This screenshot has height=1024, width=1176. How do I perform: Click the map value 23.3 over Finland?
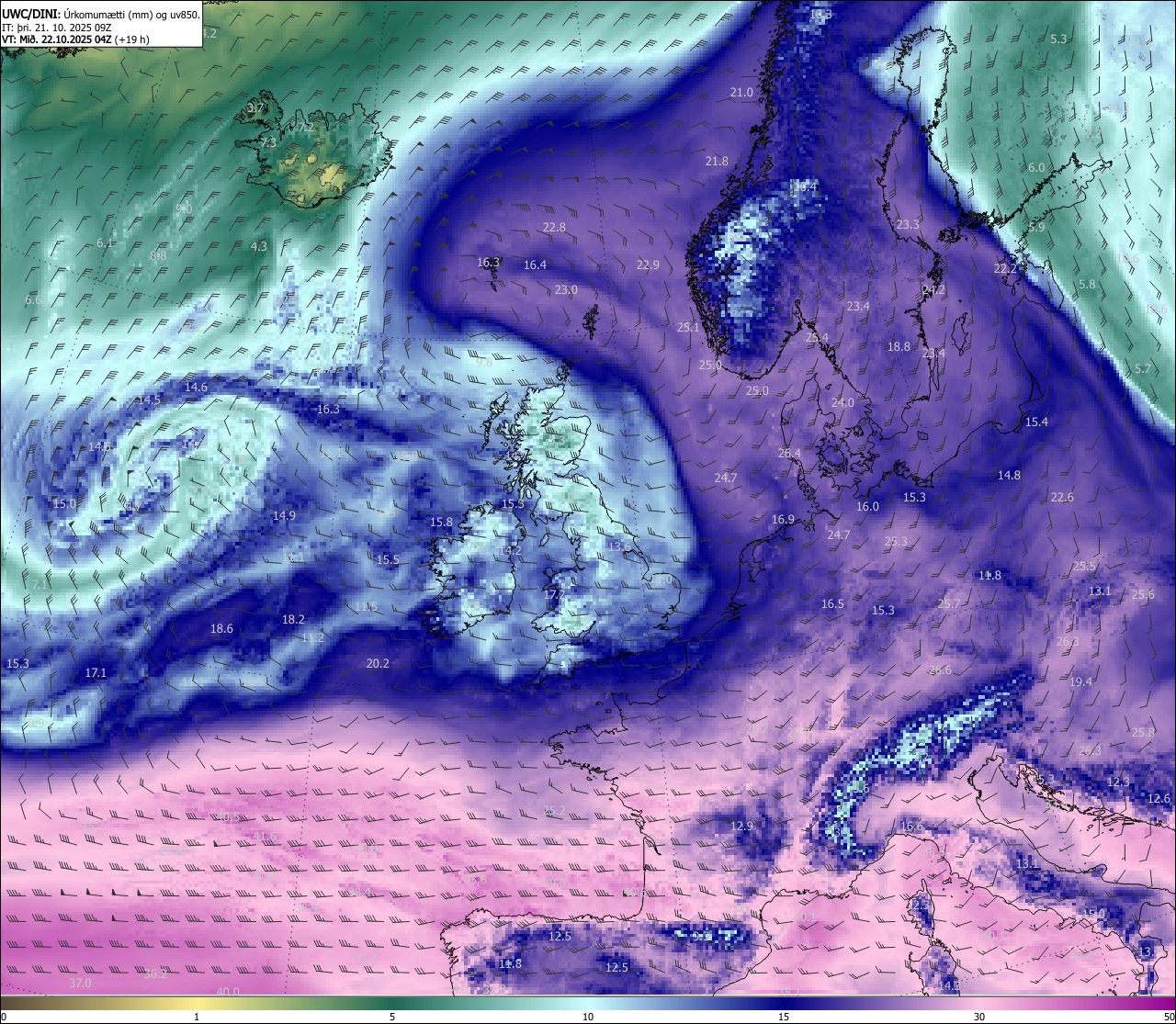click(908, 224)
